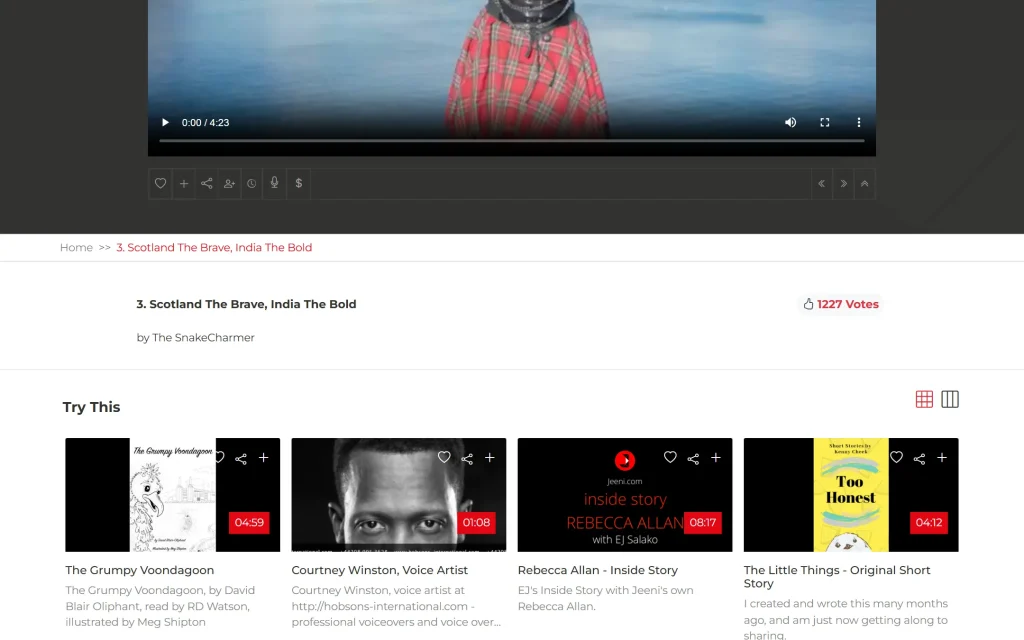Click the 04:59 duration badge

249,522
